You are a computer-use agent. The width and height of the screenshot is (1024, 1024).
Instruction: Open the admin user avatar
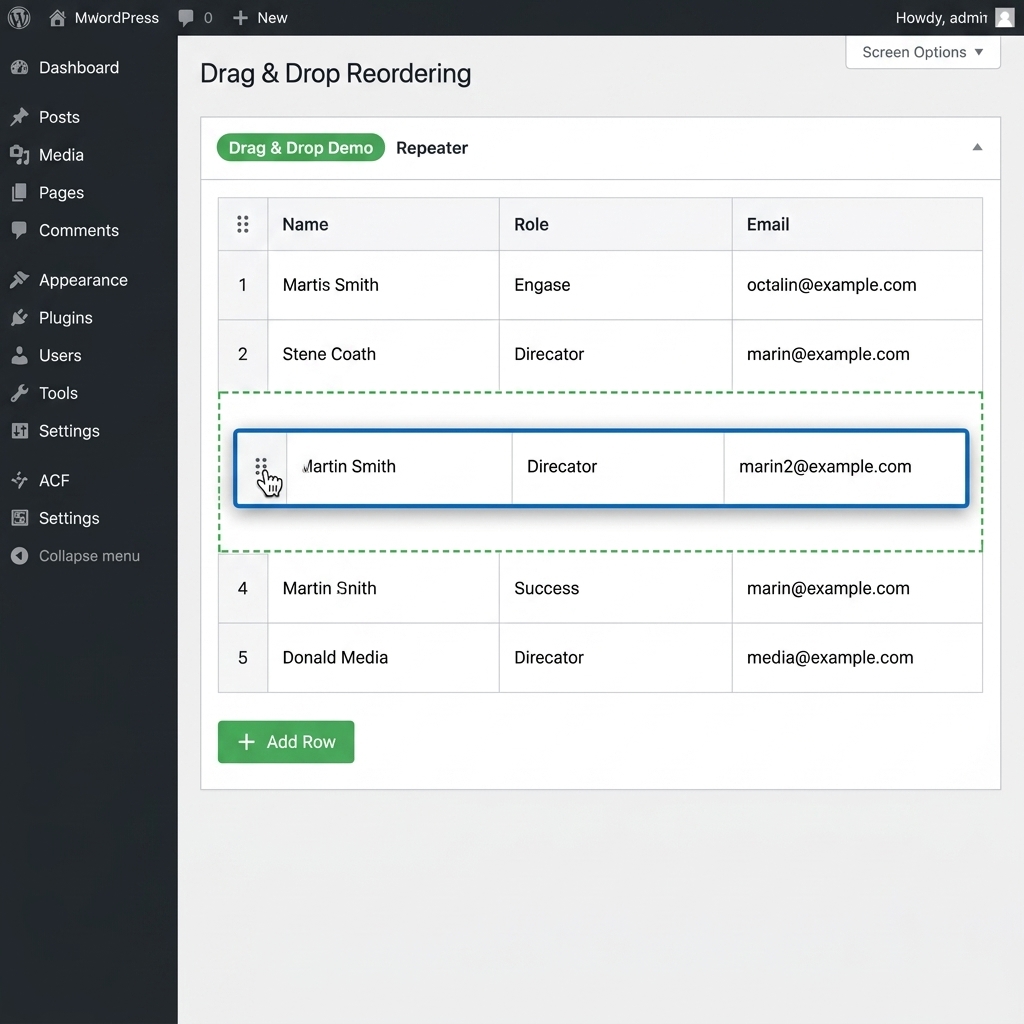1004,18
